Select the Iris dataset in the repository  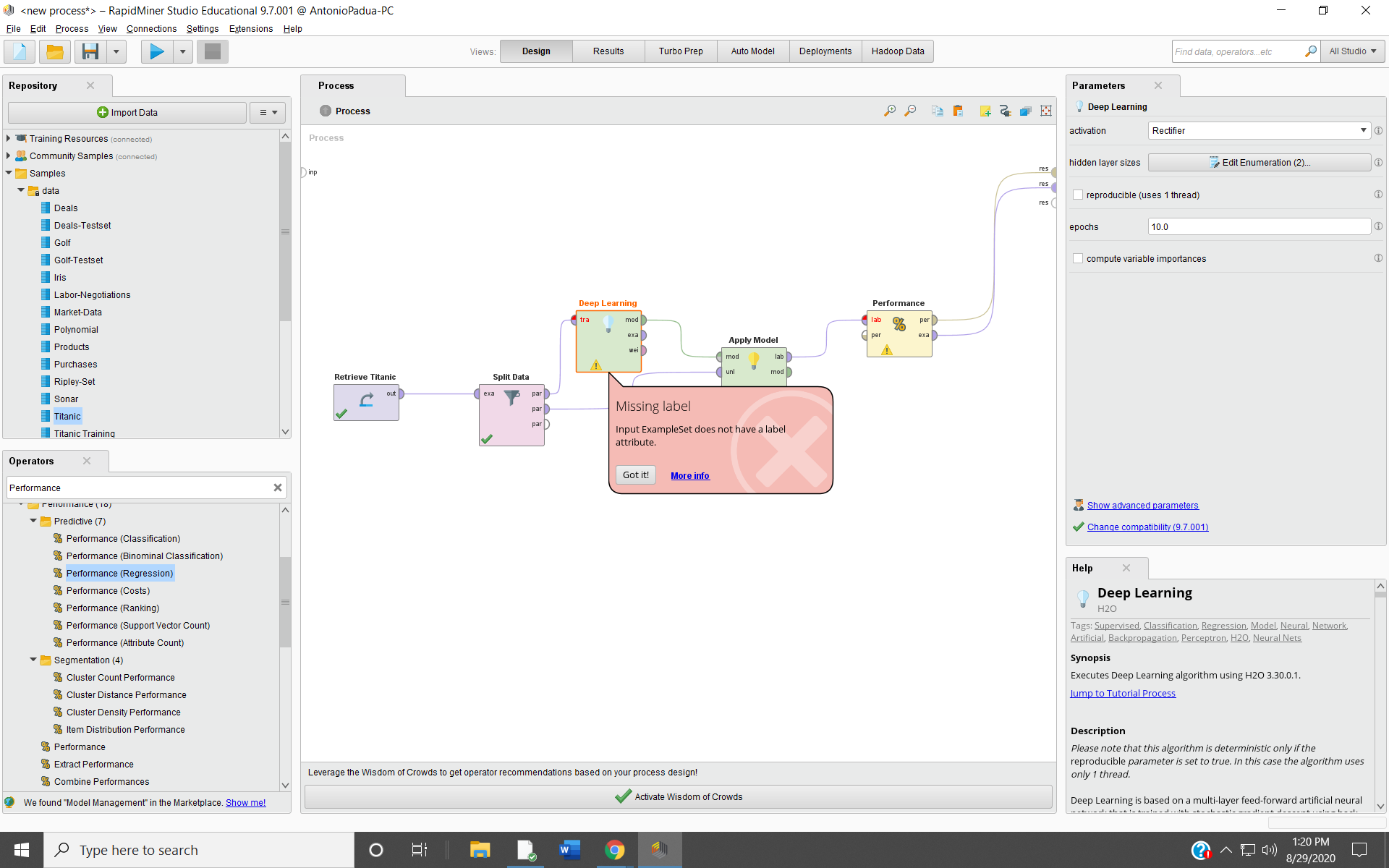[x=60, y=278]
